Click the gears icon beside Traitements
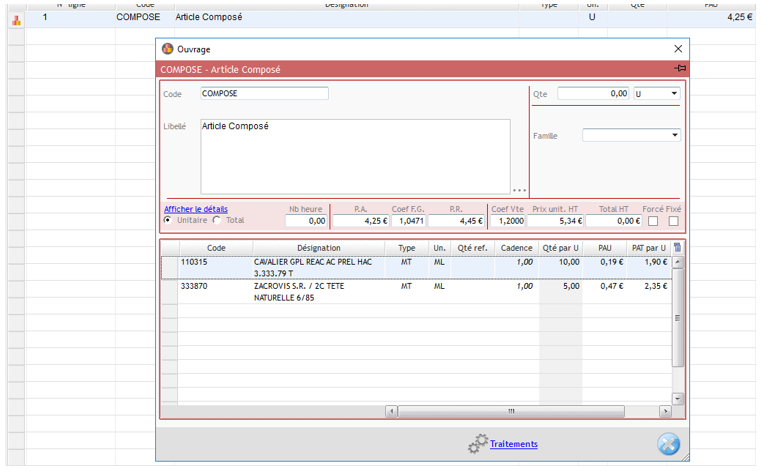The height and width of the screenshot is (472, 767). click(x=478, y=444)
